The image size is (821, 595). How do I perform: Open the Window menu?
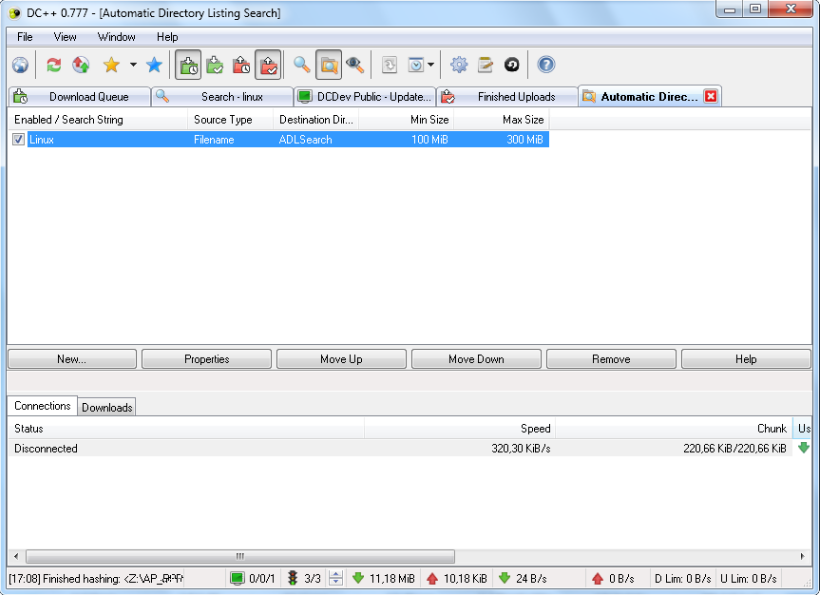[x=116, y=37]
